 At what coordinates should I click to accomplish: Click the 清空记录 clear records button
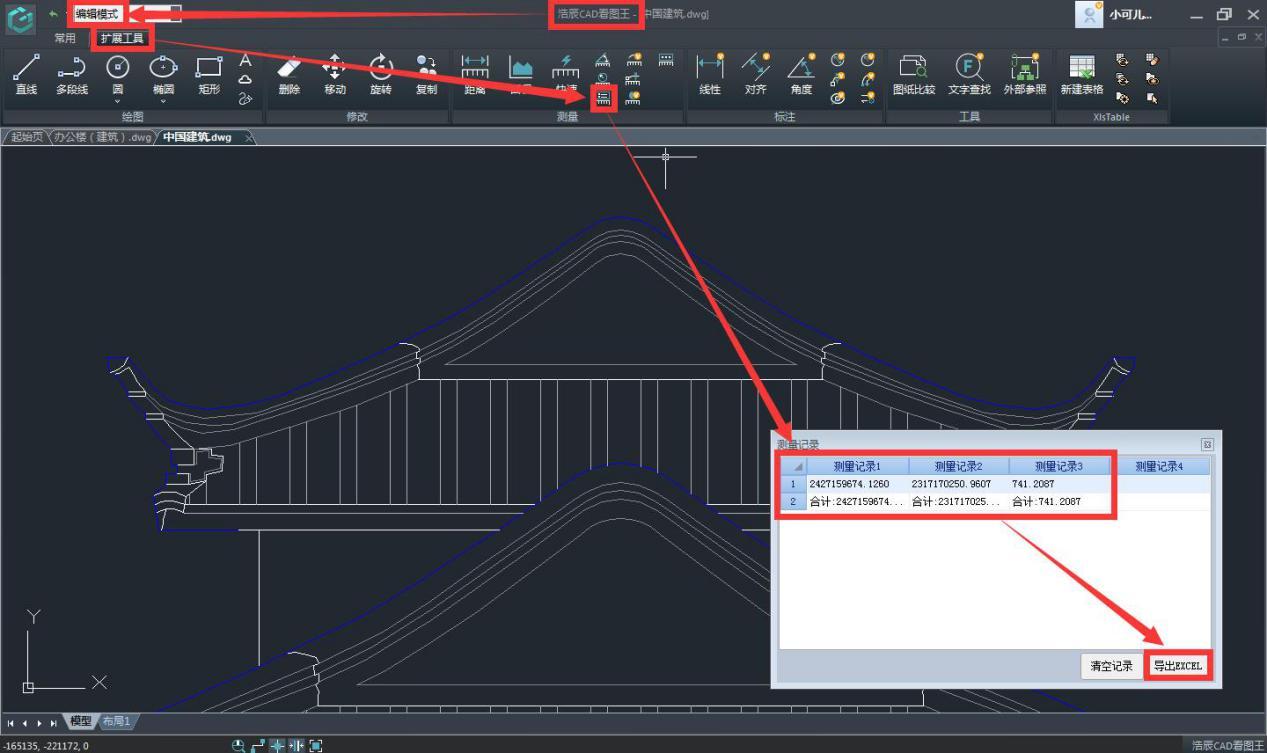[x=1111, y=666]
